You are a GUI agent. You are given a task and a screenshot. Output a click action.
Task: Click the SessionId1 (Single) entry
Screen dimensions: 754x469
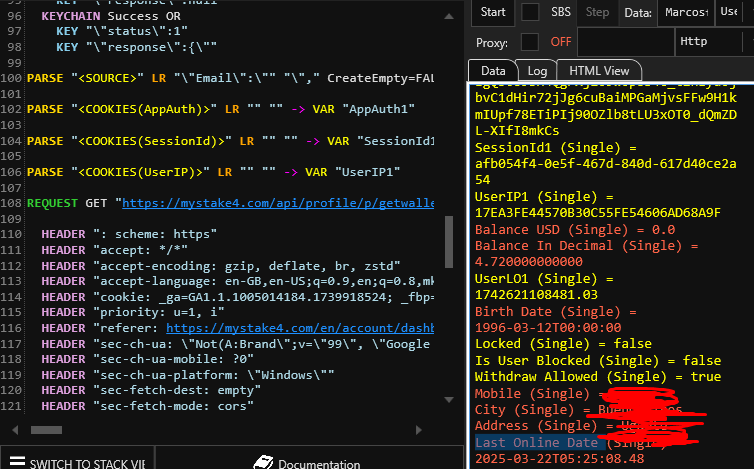(605, 164)
